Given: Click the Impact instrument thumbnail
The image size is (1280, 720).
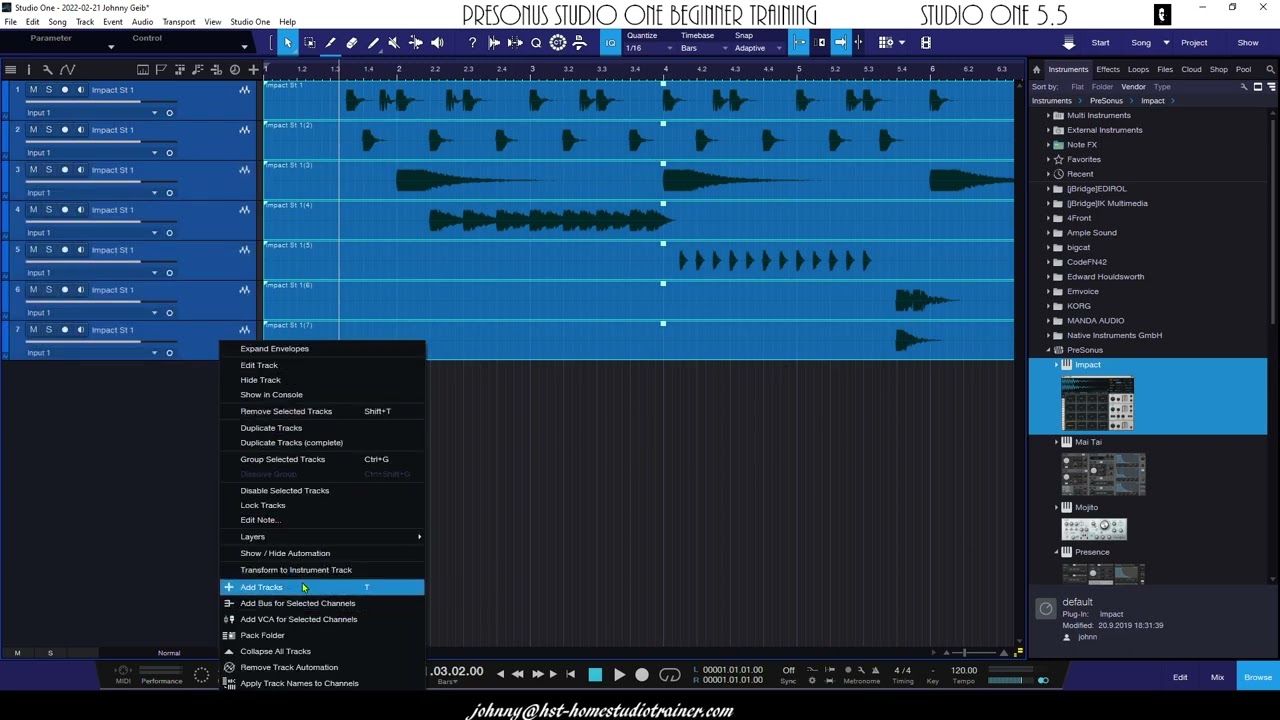Looking at the screenshot, I should coord(1097,404).
